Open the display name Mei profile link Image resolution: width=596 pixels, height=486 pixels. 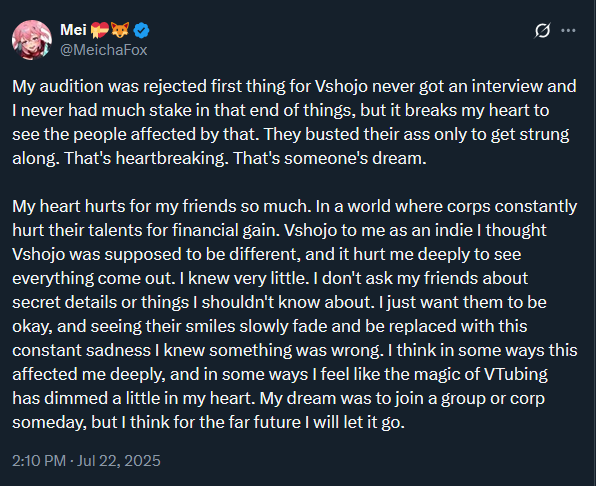point(73,30)
